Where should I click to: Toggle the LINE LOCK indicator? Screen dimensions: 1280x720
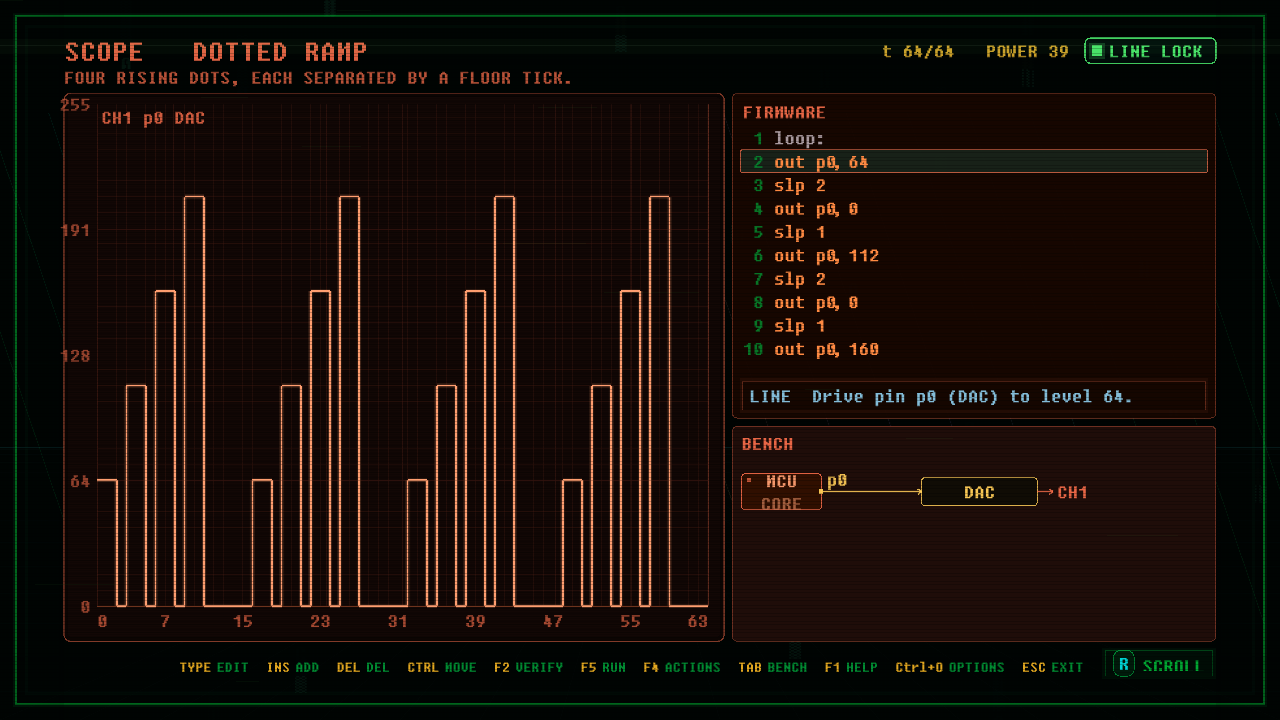(1150, 51)
